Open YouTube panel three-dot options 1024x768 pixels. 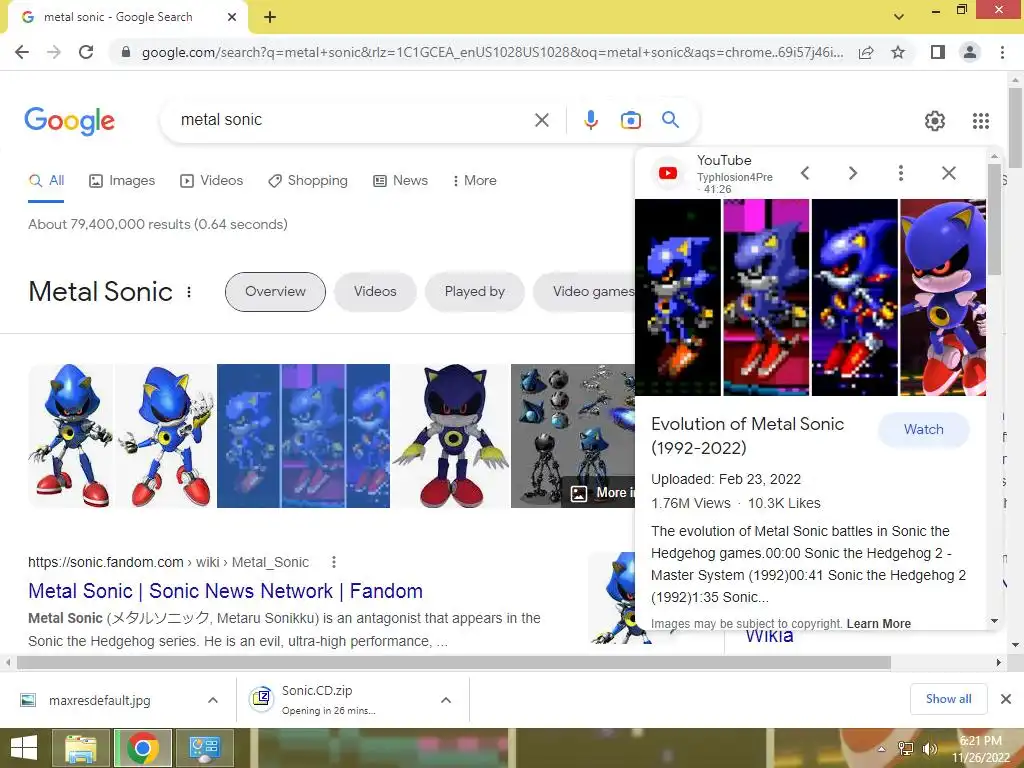[x=901, y=173]
